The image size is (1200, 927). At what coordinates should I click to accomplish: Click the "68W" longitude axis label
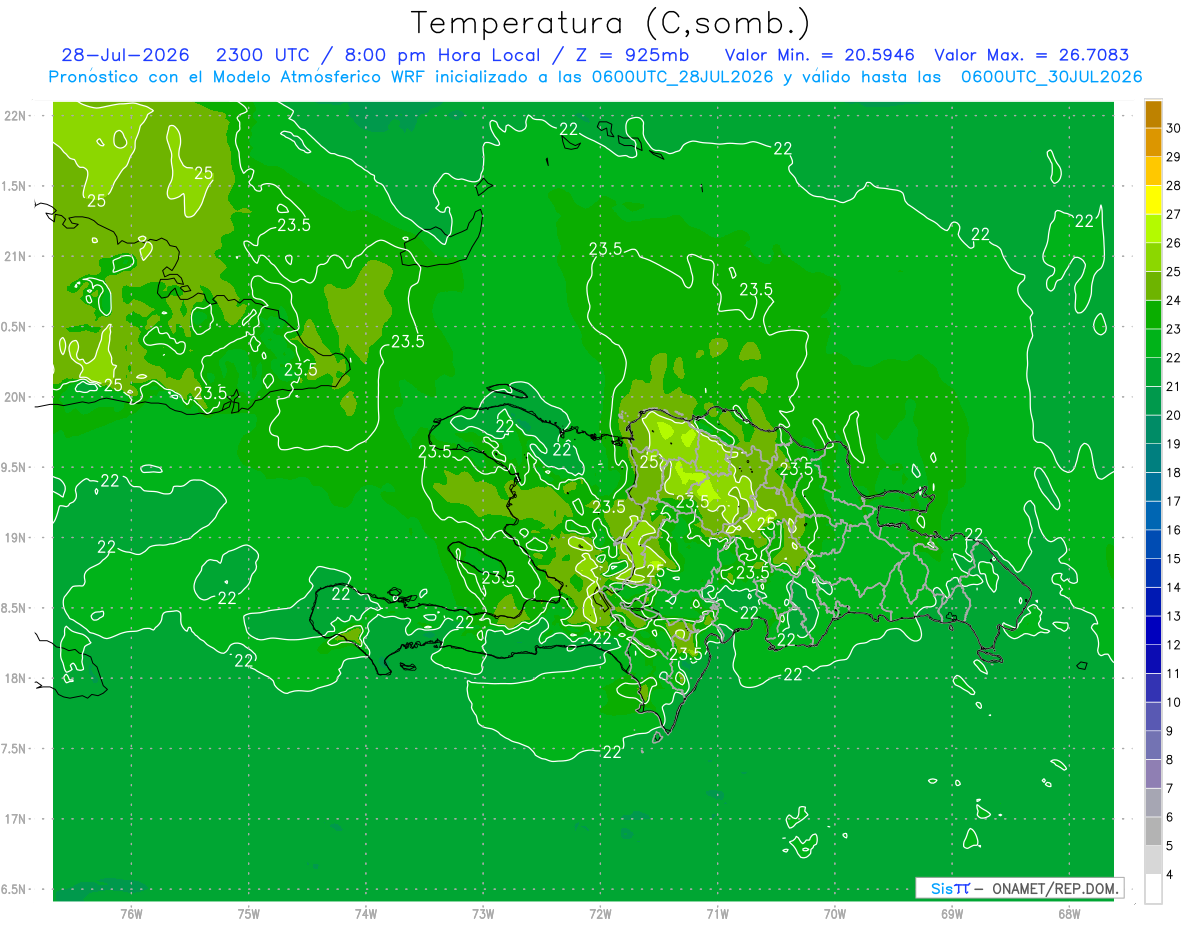click(1068, 914)
